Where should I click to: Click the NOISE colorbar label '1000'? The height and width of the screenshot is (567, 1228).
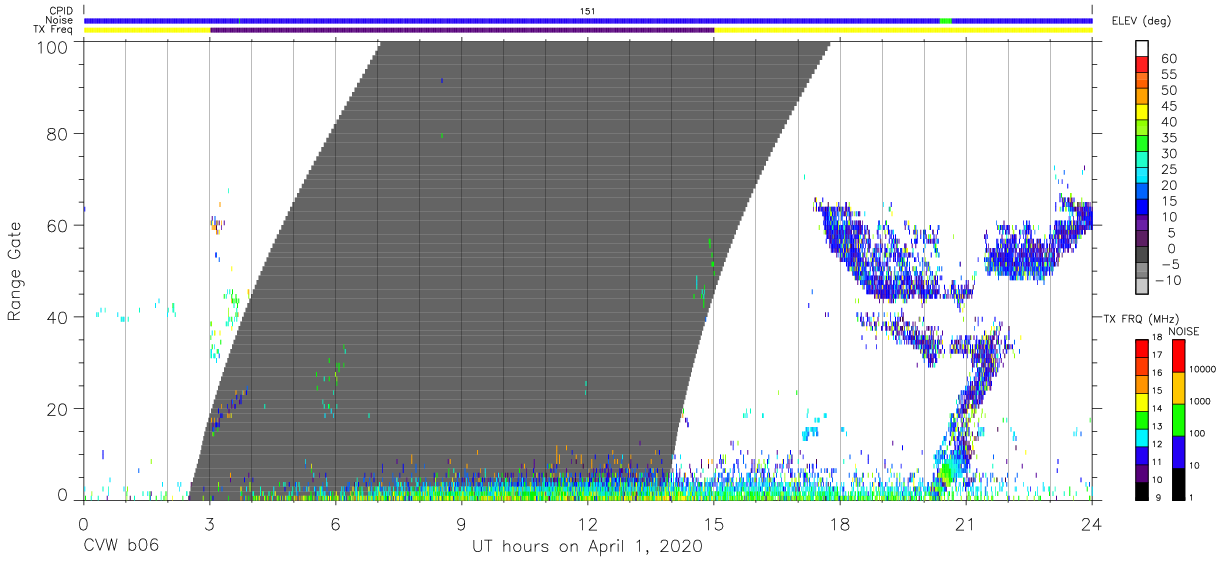(1201, 402)
